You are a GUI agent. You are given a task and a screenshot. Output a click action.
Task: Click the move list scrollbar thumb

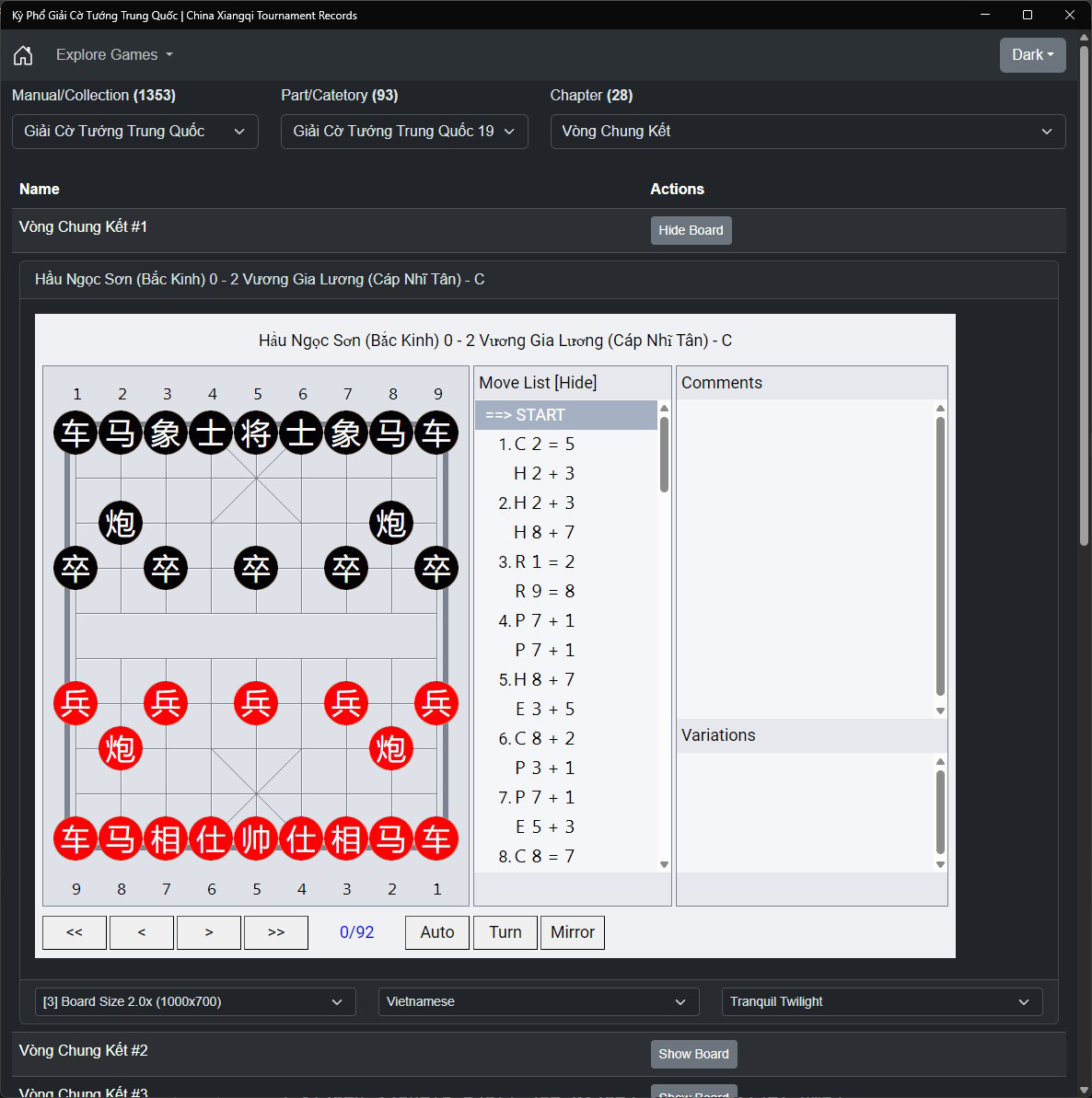664,455
